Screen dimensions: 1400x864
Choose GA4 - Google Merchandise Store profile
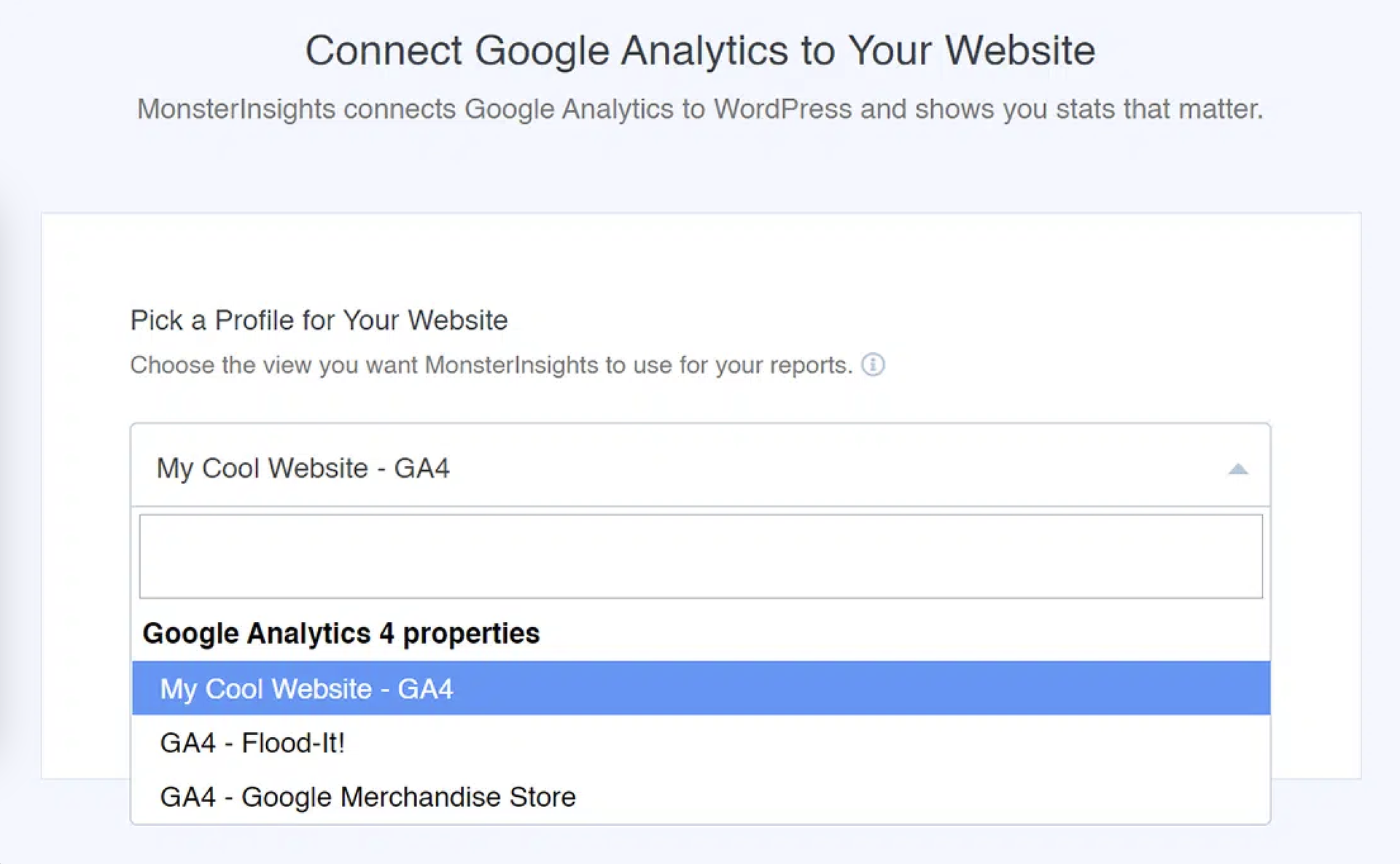click(x=367, y=796)
